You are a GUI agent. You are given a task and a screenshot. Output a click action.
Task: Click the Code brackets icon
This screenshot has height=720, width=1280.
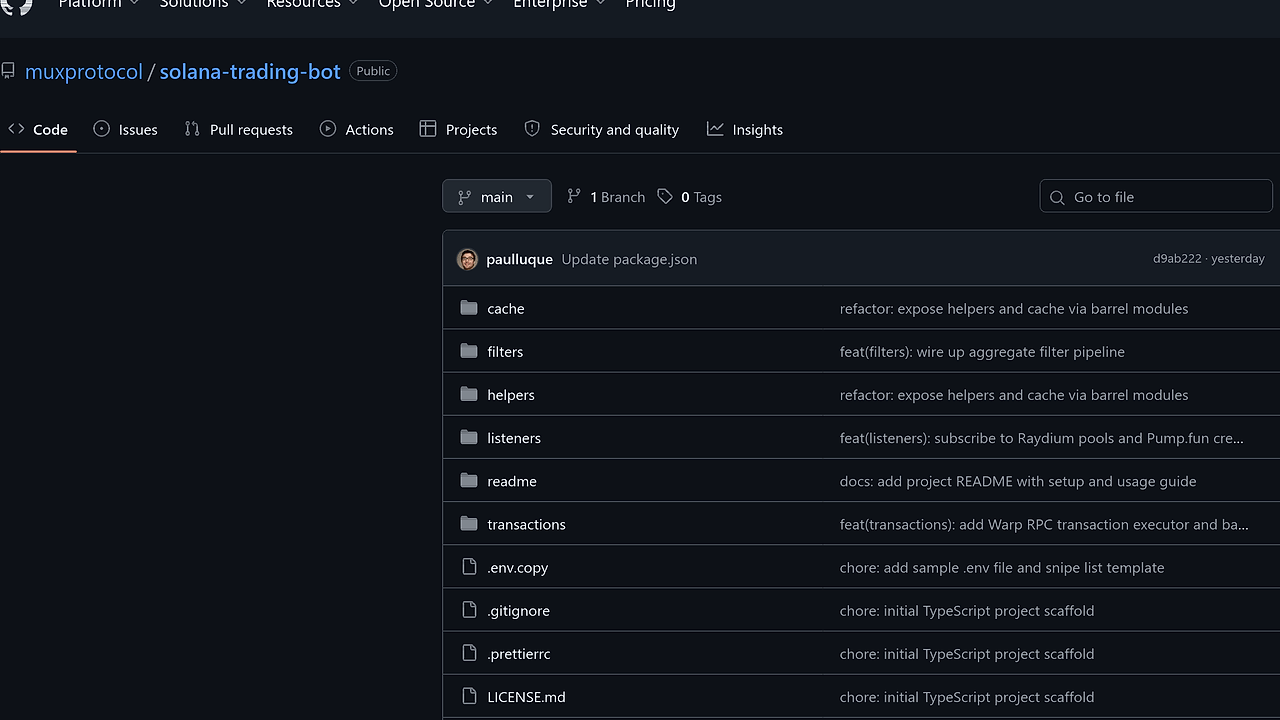pos(16,129)
